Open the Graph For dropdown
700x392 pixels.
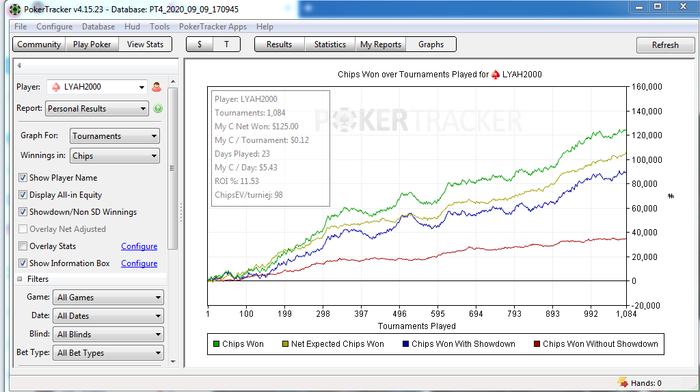pyautogui.click(x=115, y=136)
